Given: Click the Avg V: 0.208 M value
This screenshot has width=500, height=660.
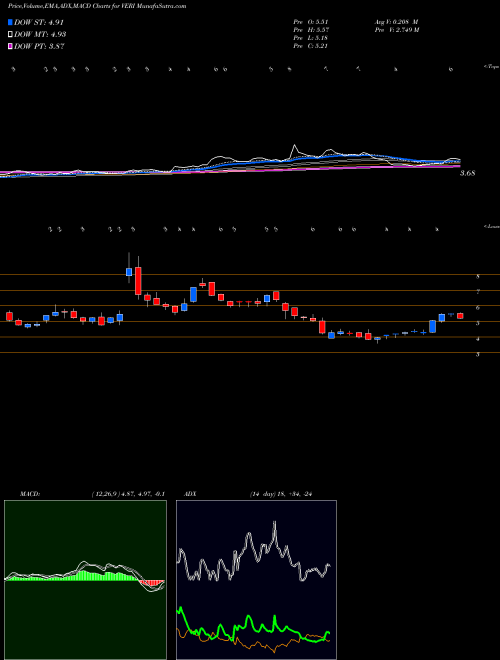Looking at the screenshot, I should [x=395, y=22].
